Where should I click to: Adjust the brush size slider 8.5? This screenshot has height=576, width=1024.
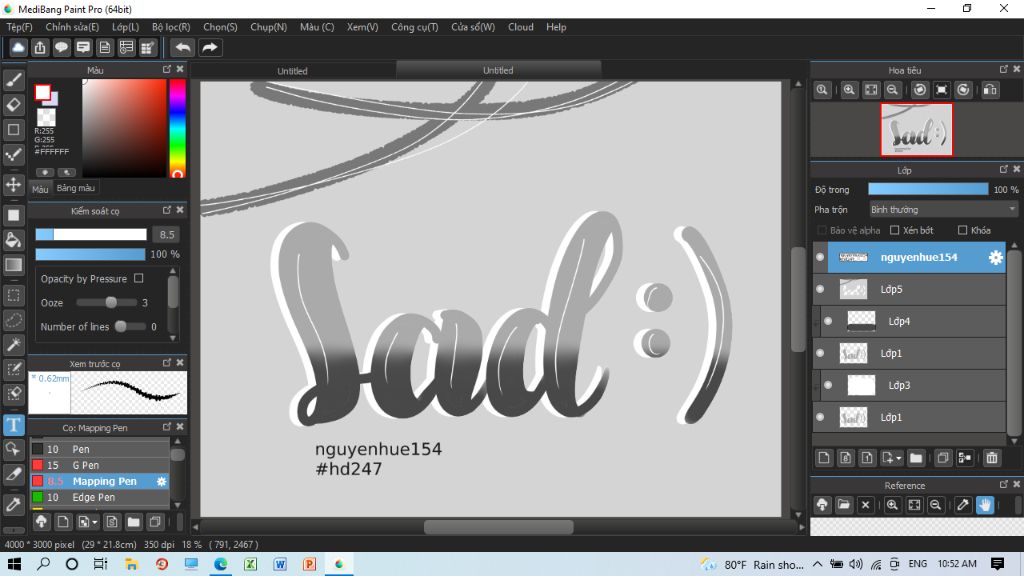(x=91, y=234)
